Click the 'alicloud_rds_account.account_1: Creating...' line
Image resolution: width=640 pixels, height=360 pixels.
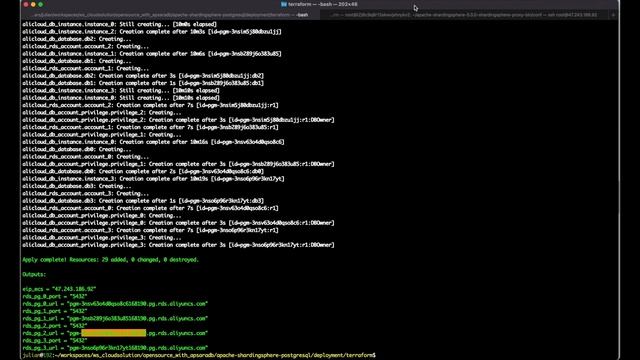pos(86,68)
